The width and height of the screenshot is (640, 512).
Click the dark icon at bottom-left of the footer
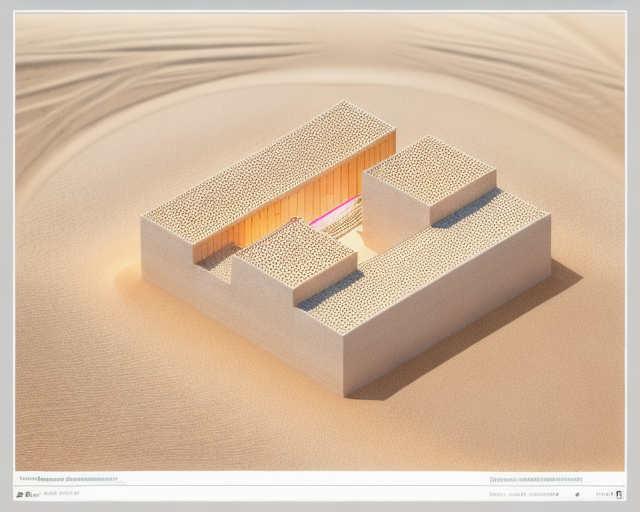click(x=20, y=495)
